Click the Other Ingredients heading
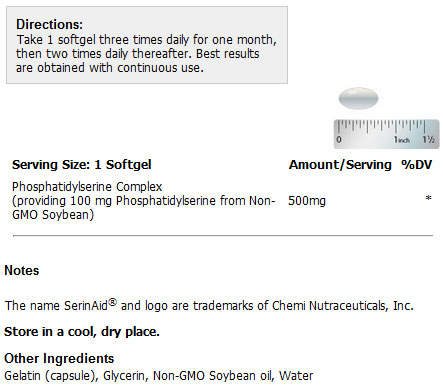This screenshot has width=443, height=386. coord(59,358)
